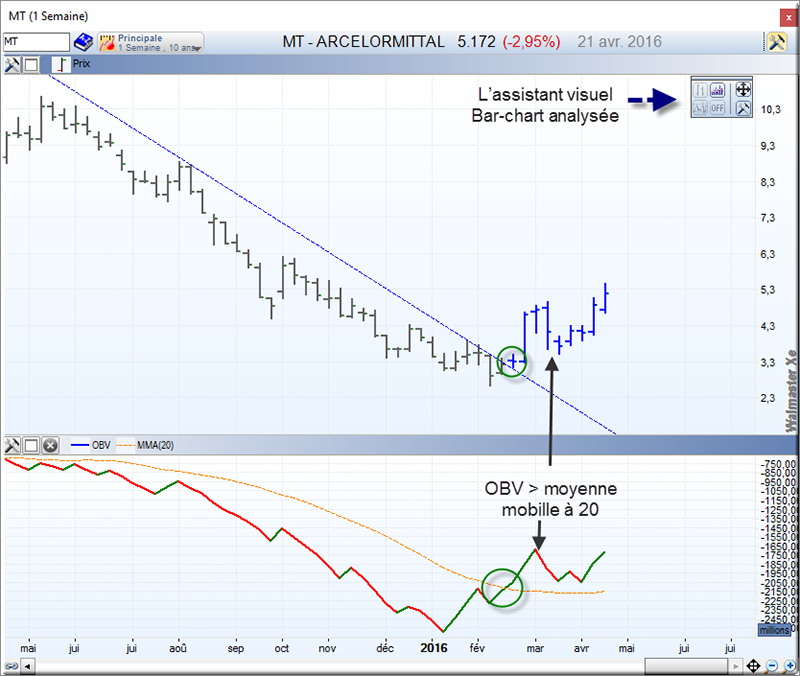This screenshot has width=800, height=676.
Task: Click the fév label on time axis
Action: pos(477,648)
